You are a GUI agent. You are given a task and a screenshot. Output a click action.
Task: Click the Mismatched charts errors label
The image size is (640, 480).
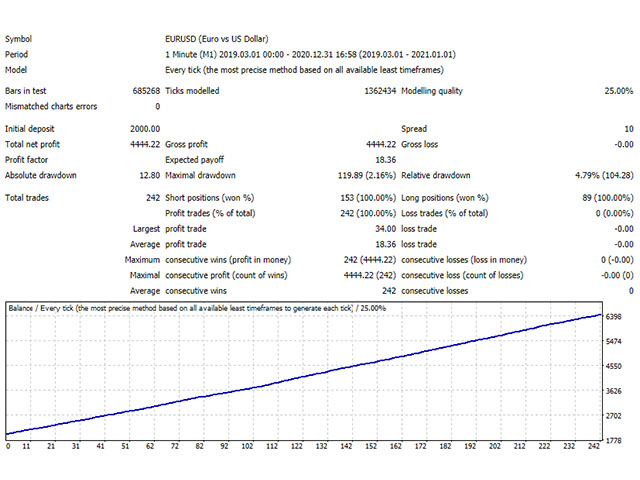click(x=51, y=107)
